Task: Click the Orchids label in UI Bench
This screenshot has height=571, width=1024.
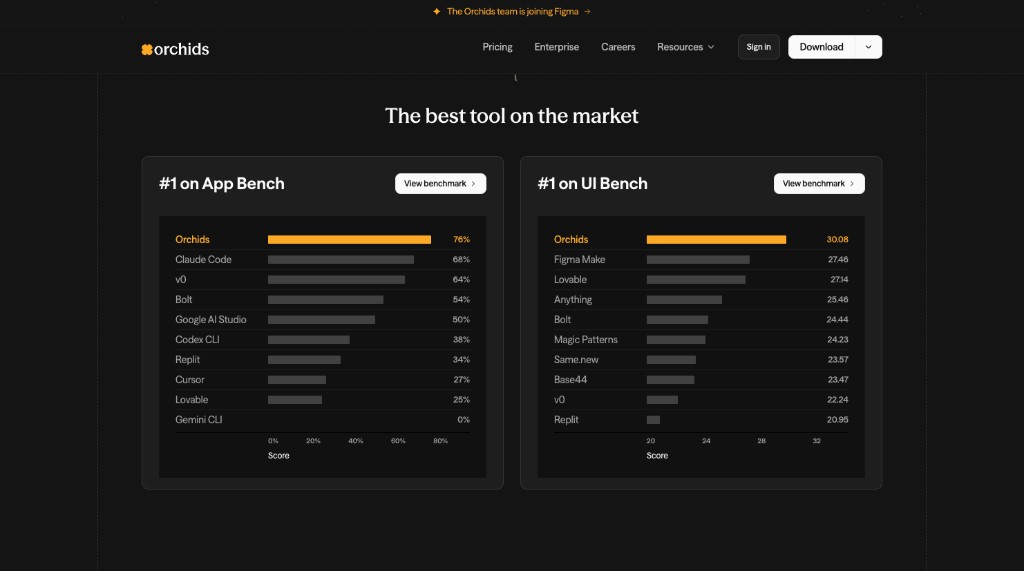Action: pos(571,239)
